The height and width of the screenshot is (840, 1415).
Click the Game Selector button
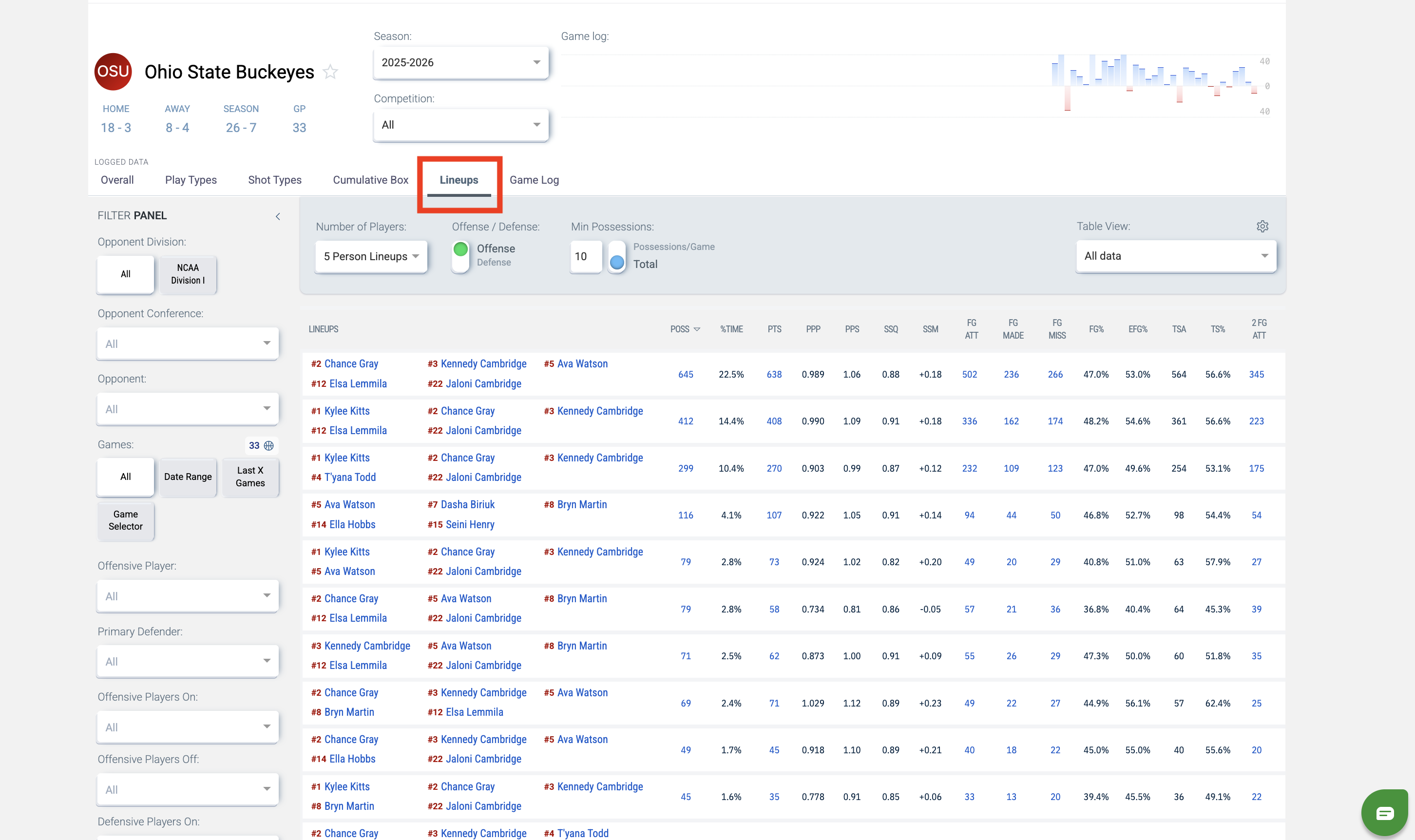coord(126,520)
